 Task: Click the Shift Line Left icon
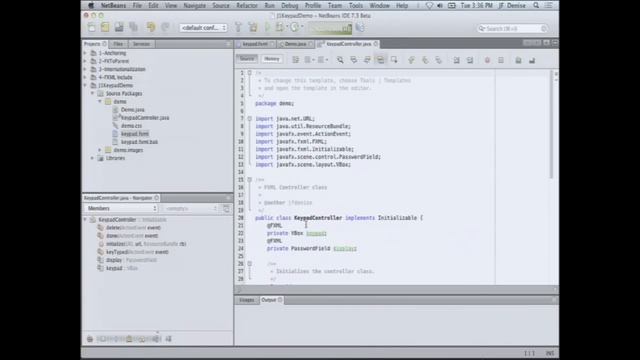click(456, 60)
